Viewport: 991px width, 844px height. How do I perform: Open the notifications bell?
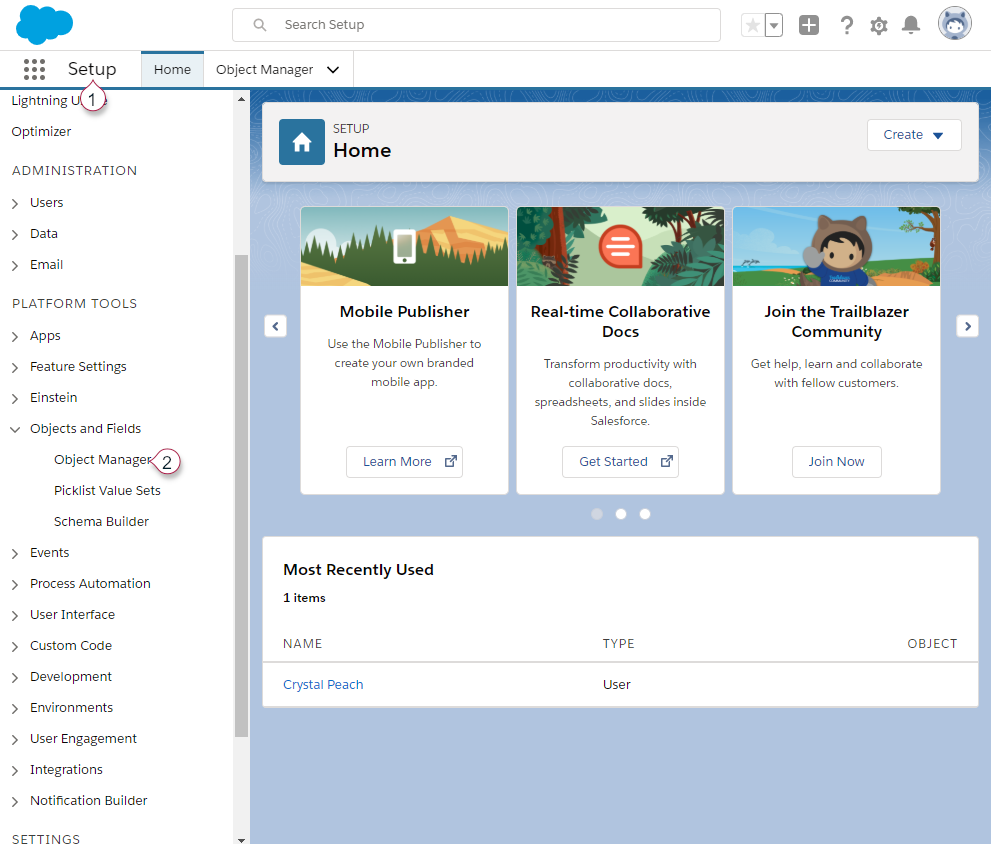point(911,25)
